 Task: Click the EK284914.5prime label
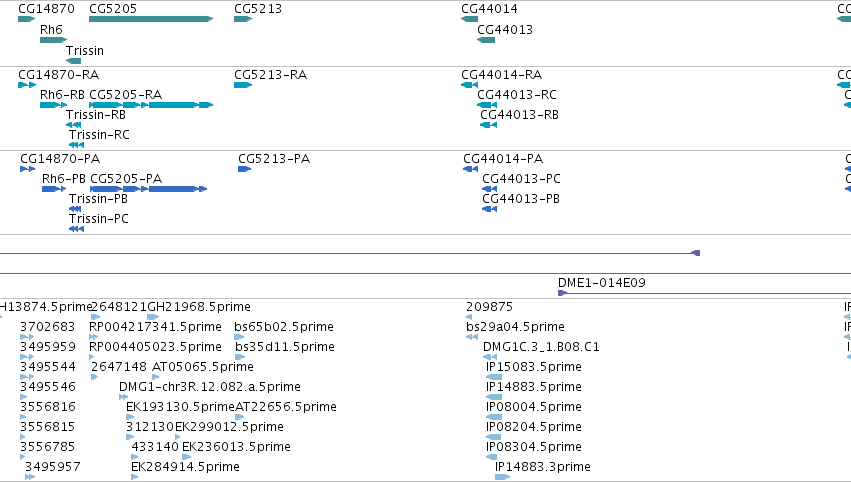pos(186,467)
